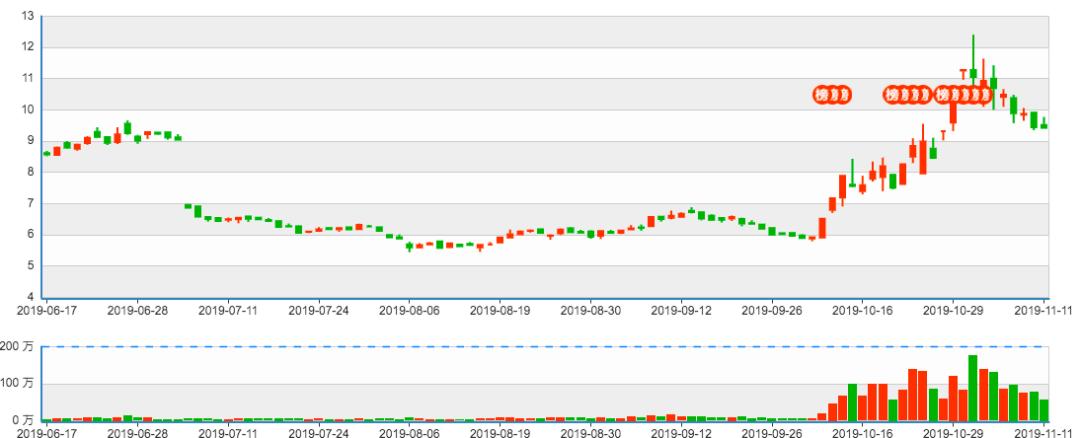Image resolution: width=1080 pixels, height=438 pixels.
Task: Click the price axis label 5
Action: (31, 266)
